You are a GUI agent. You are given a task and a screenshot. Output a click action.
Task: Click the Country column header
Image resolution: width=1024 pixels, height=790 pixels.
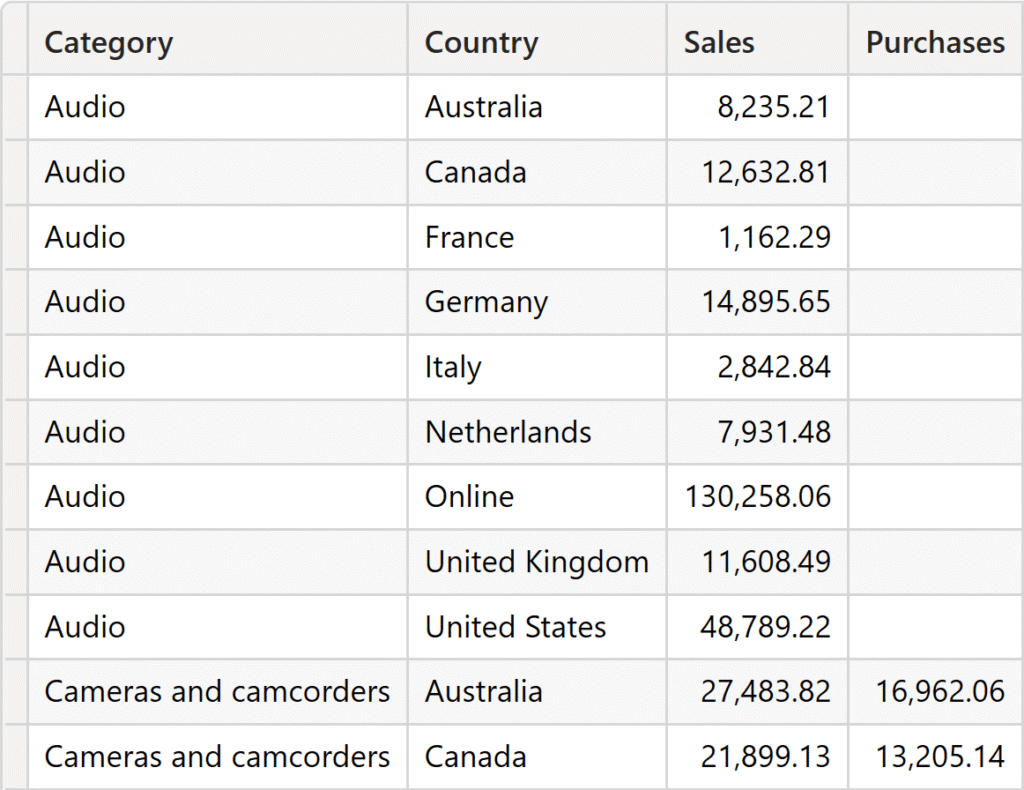[481, 43]
